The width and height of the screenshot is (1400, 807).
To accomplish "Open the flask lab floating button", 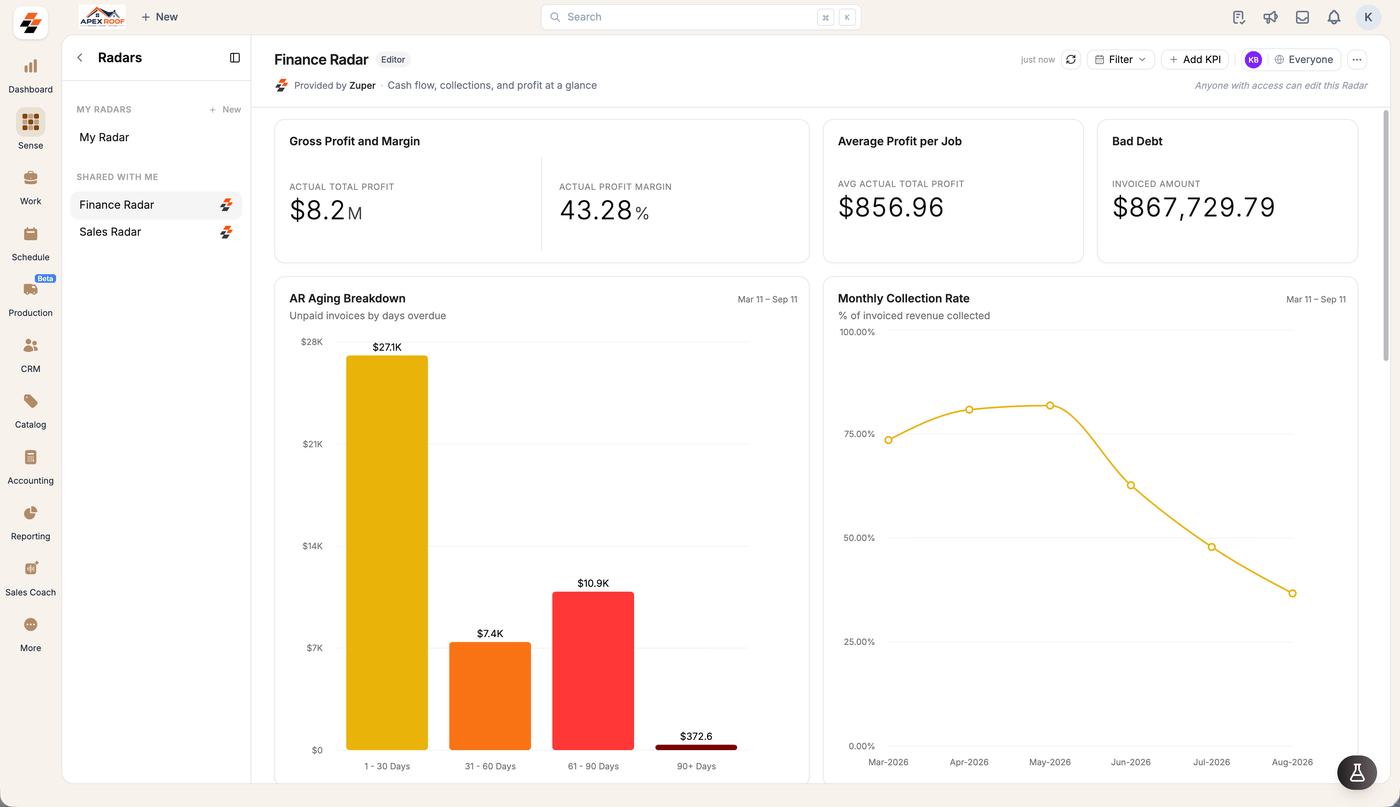I will pos(1357,773).
